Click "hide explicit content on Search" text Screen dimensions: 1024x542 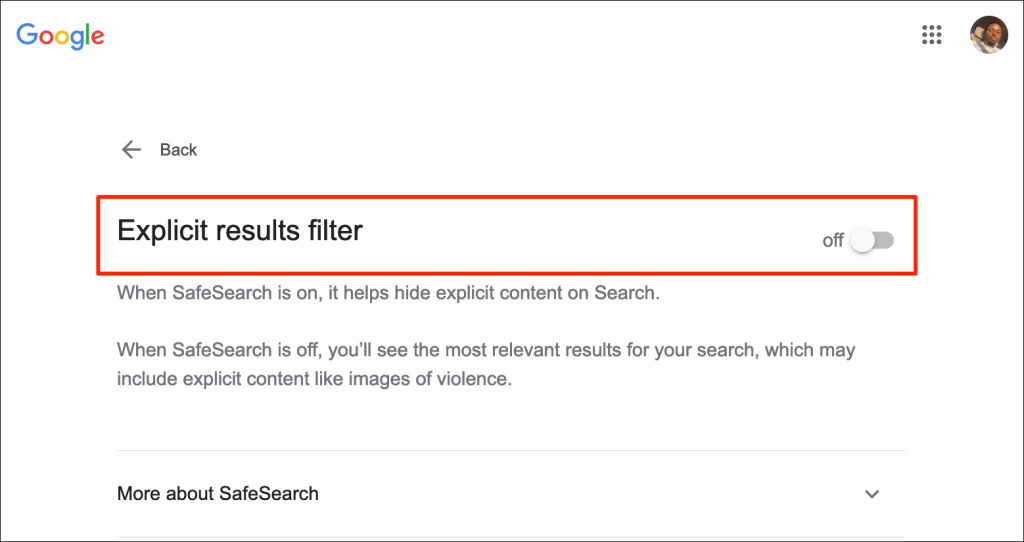pos(540,294)
